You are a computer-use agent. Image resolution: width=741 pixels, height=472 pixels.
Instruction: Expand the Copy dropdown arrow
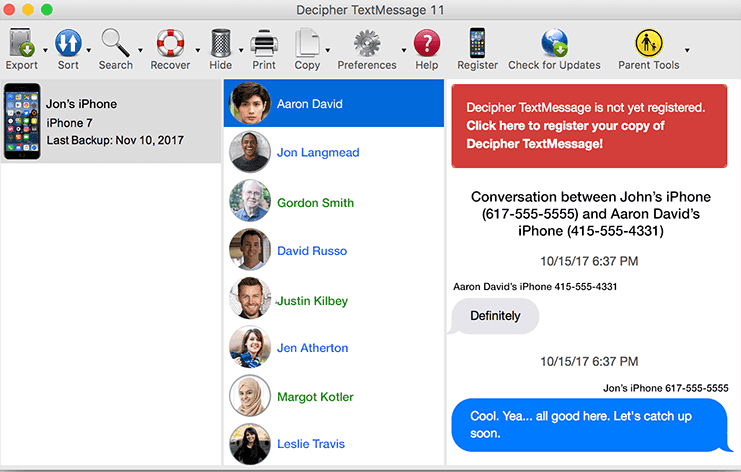pos(327,50)
